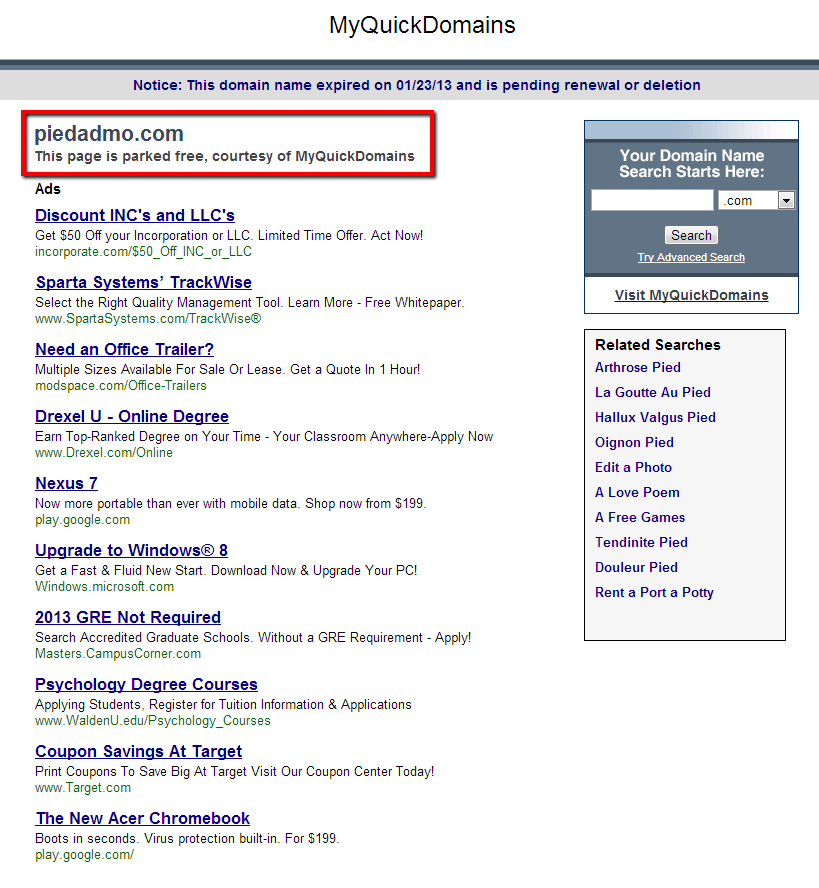Click the Related Searches heading
The image size is (819, 888).
coord(658,345)
